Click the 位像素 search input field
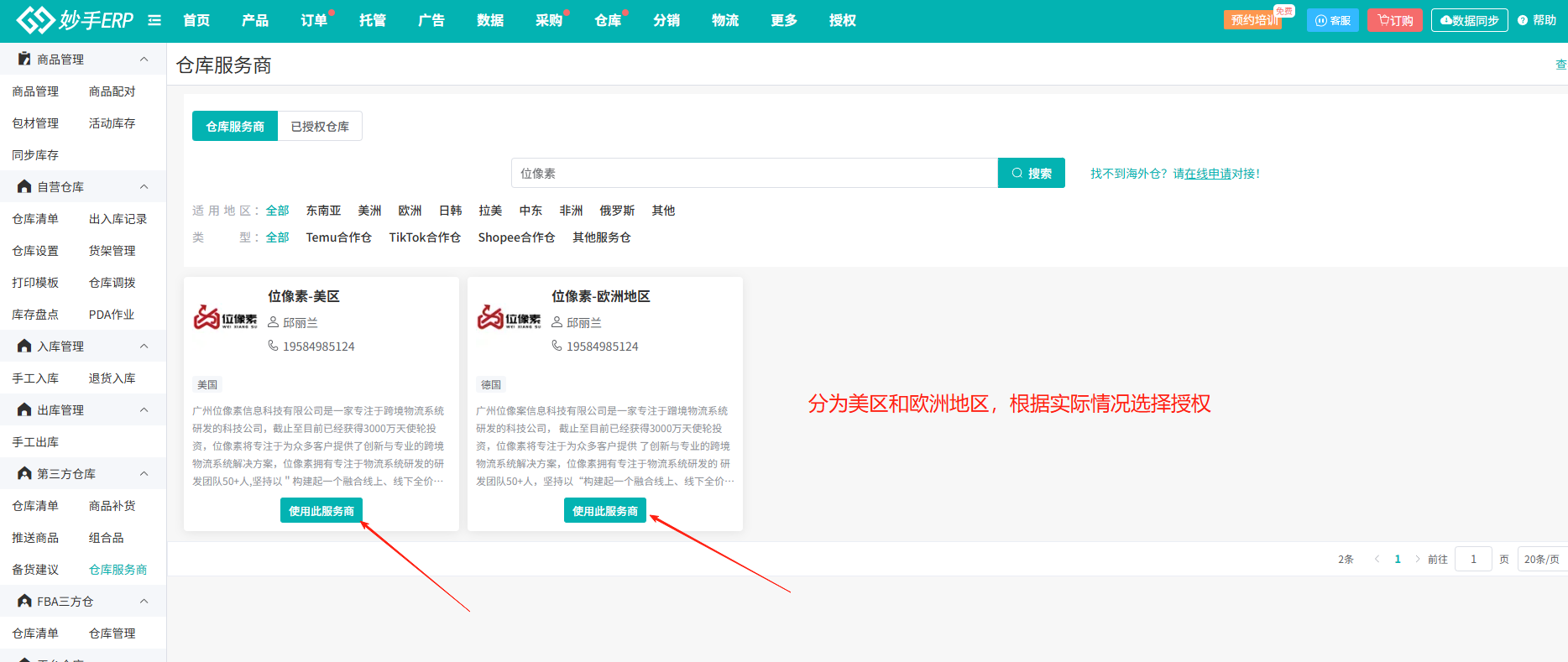This screenshot has height=662, width=1568. [755, 173]
